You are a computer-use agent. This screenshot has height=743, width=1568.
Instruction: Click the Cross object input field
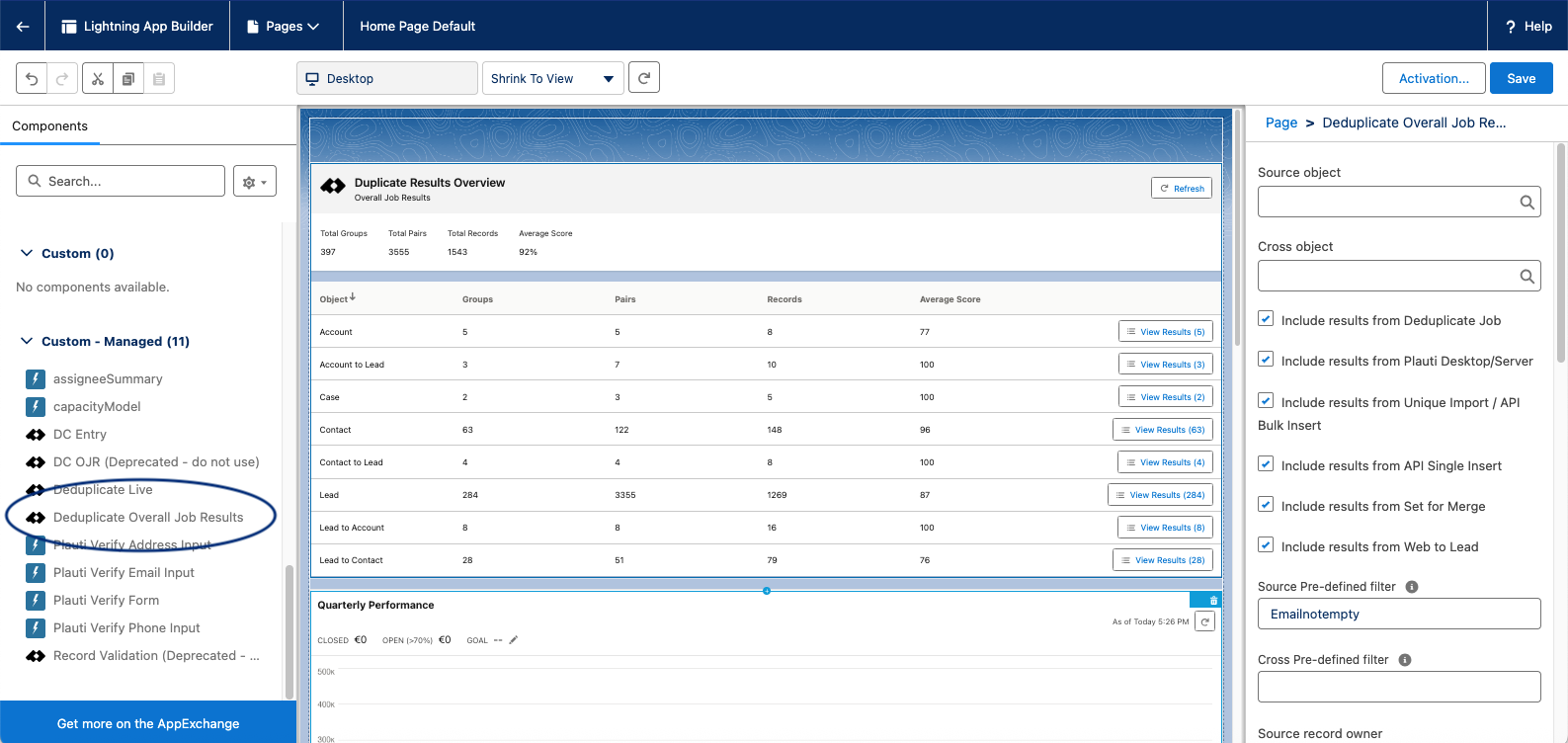1399,276
